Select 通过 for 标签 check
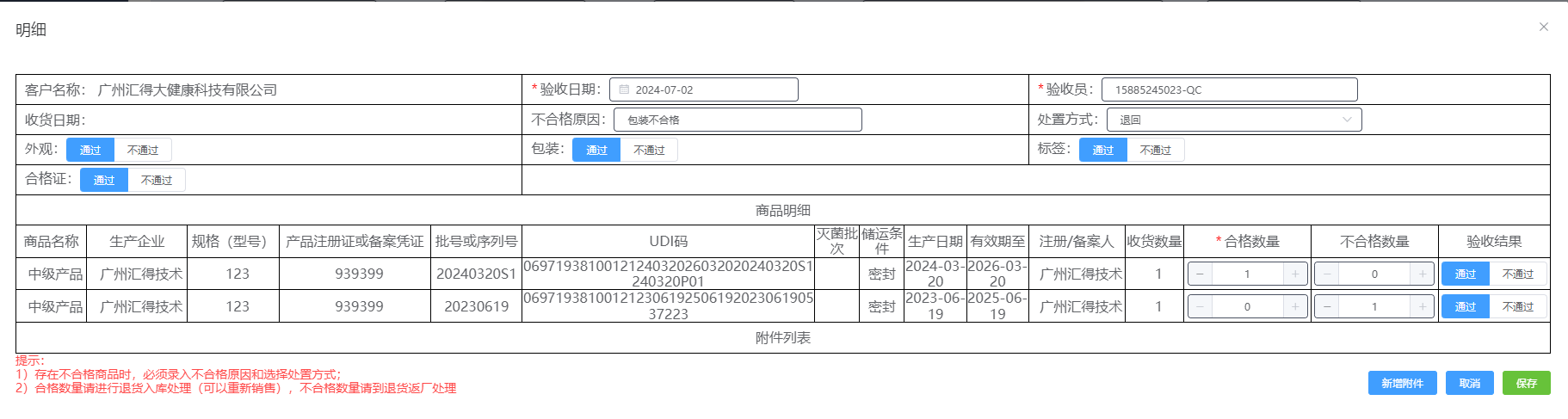This screenshot has height=419, width=1568. tap(1102, 150)
